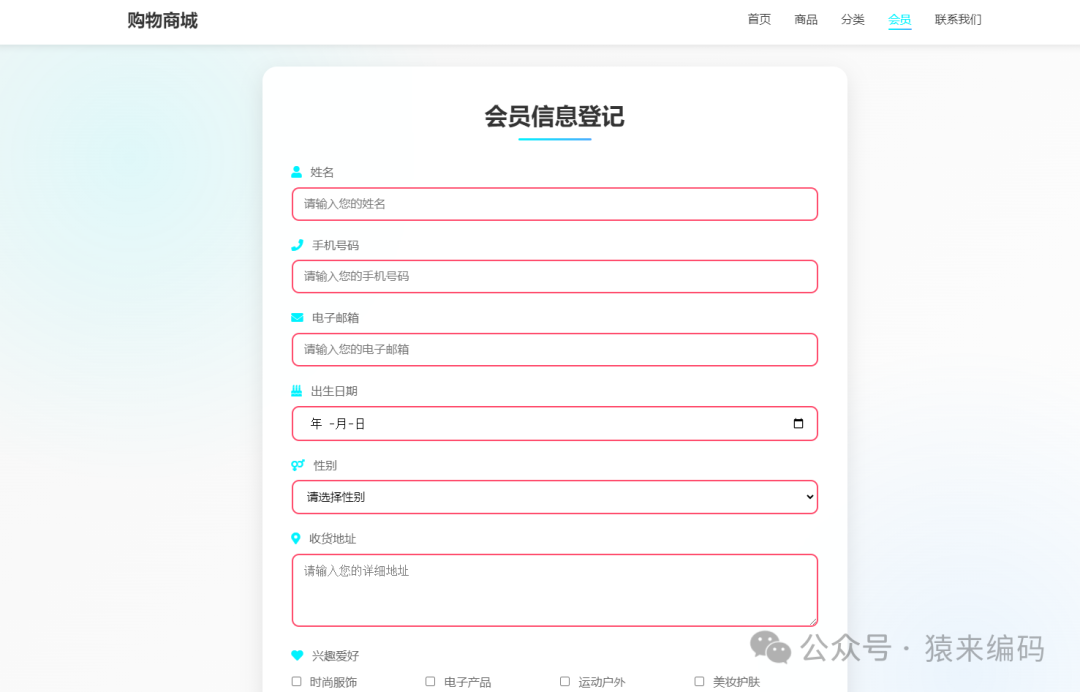Check the 时尚服饰 checkbox
Viewport: 1080px width, 692px height.
(296, 682)
